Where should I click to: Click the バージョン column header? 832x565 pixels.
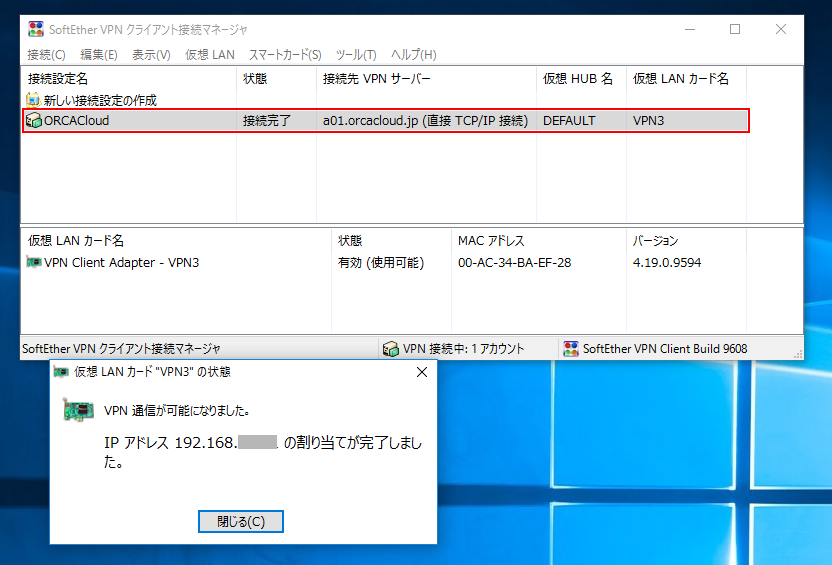coord(686,240)
